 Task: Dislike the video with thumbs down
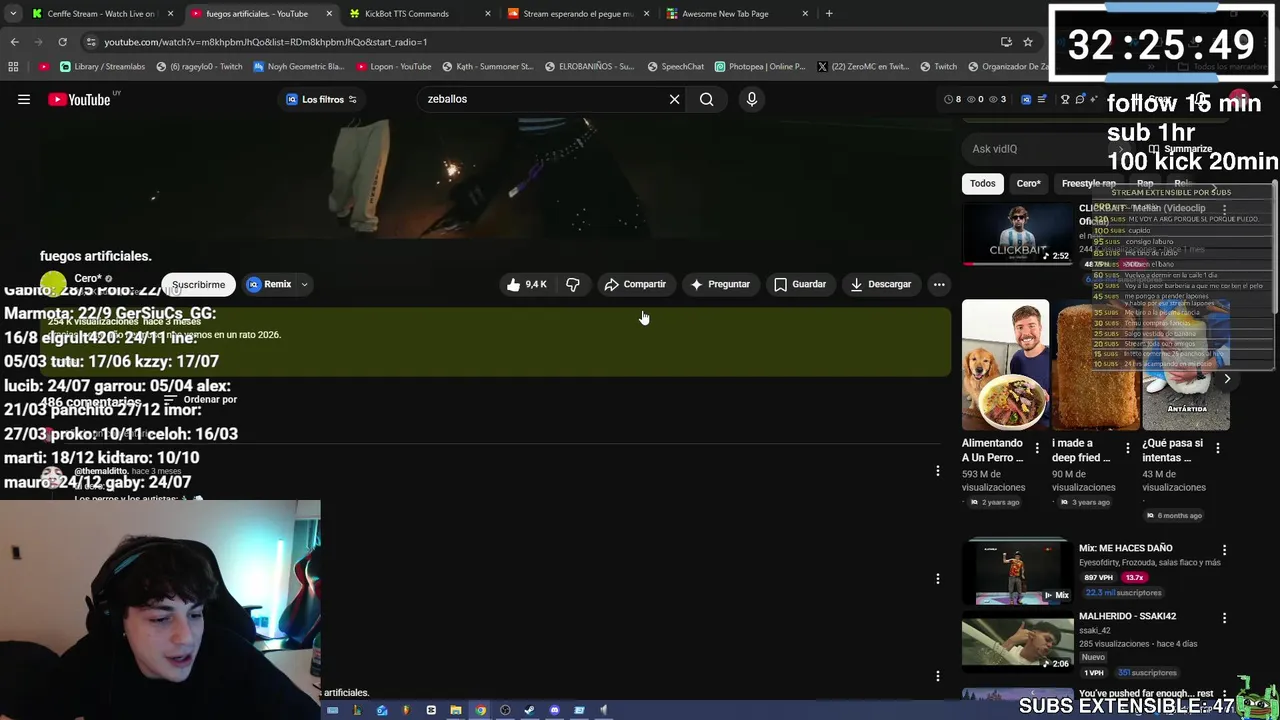coord(573,284)
